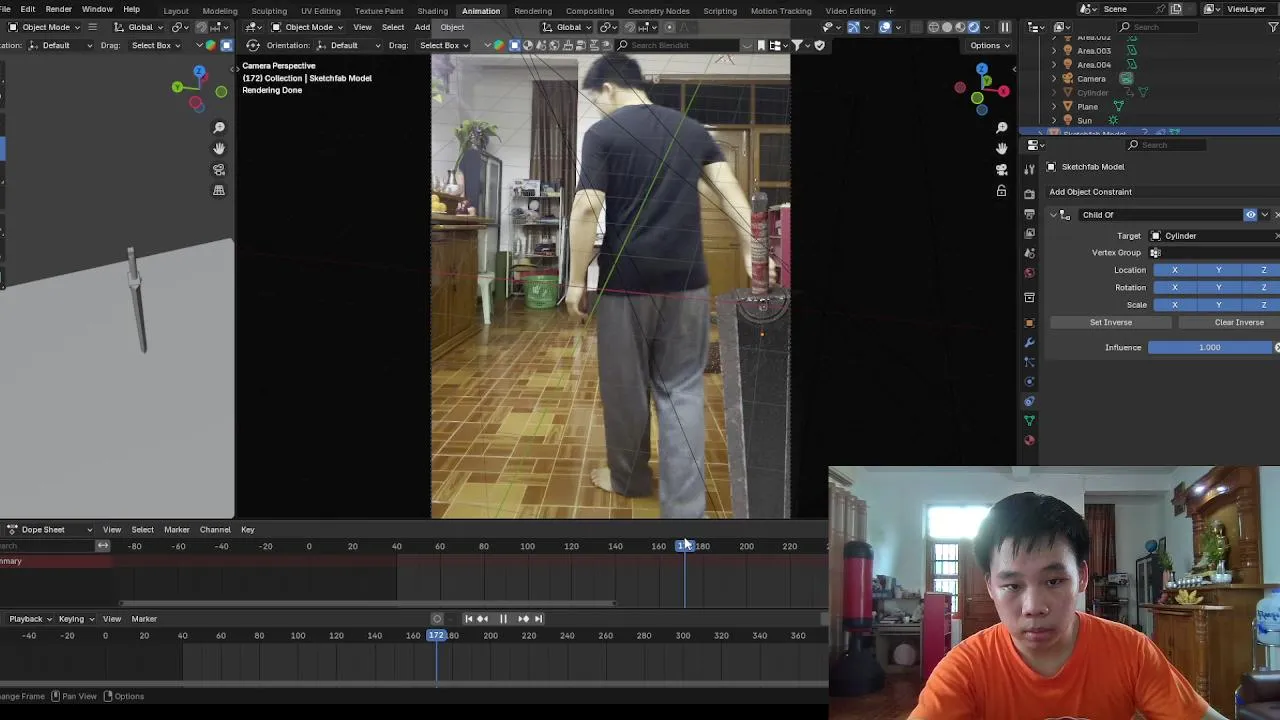Open Dope Sheet mode dropdown
Screen dimensions: 1280x720
(x=49, y=530)
